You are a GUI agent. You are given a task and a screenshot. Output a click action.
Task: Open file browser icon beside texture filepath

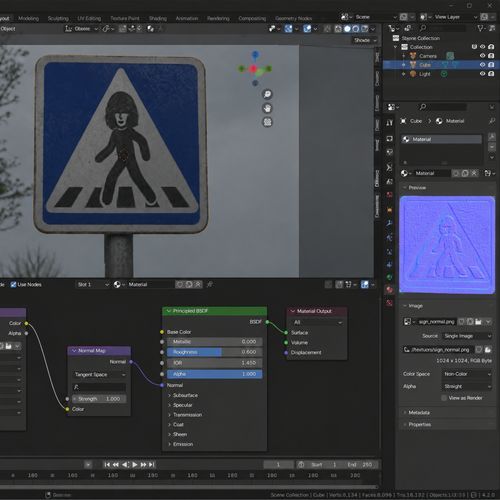pyautogui.click(x=488, y=350)
